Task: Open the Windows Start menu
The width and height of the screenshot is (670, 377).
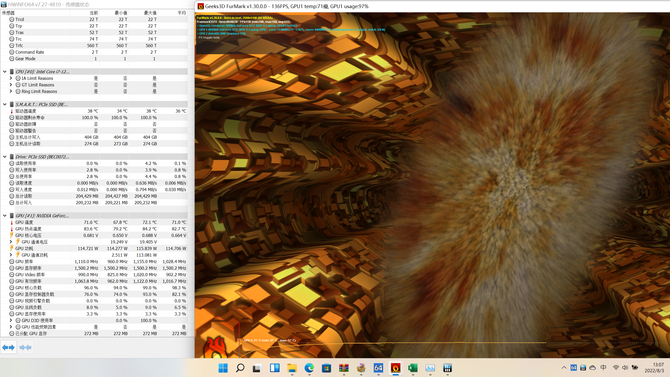Action: click(223, 368)
